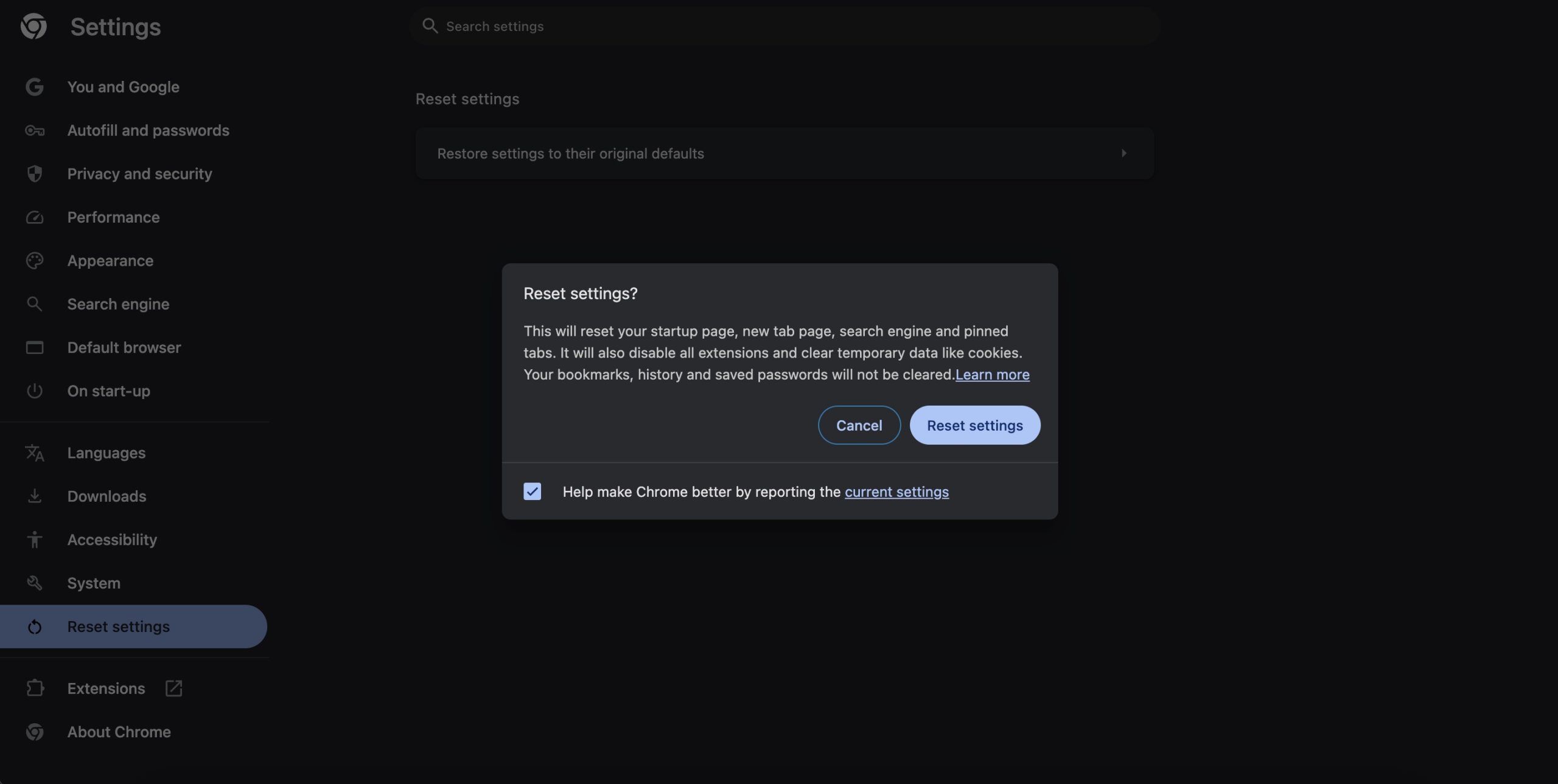Screen dimensions: 1558x784
Task: Click the Chrome logo icon beside Settings
Action: coord(33,27)
